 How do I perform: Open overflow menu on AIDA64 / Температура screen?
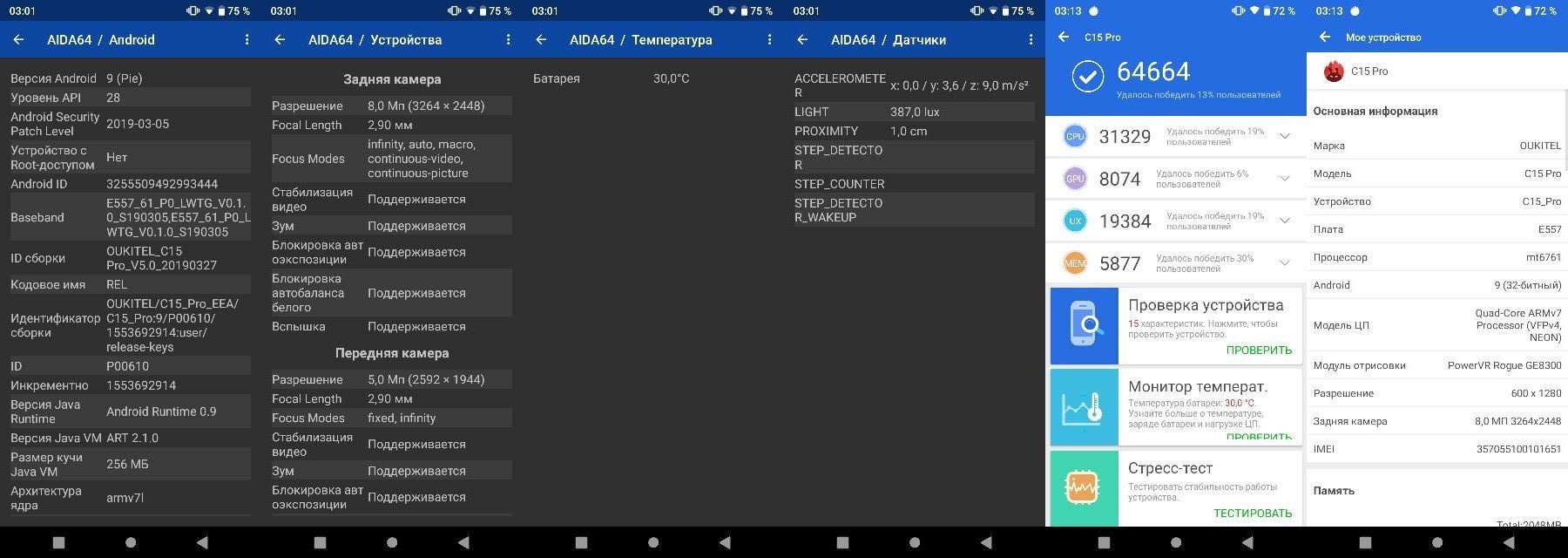pos(769,39)
